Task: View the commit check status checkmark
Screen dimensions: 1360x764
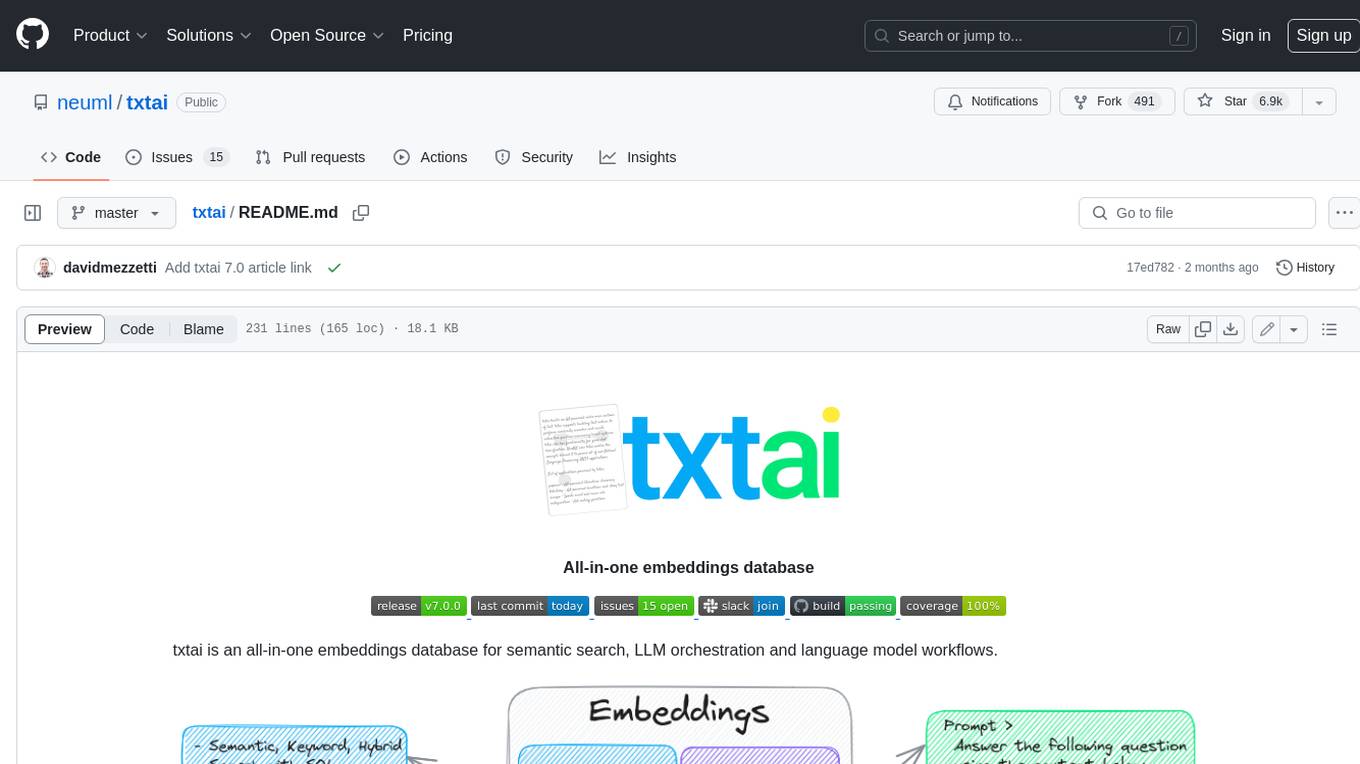Action: 334,268
